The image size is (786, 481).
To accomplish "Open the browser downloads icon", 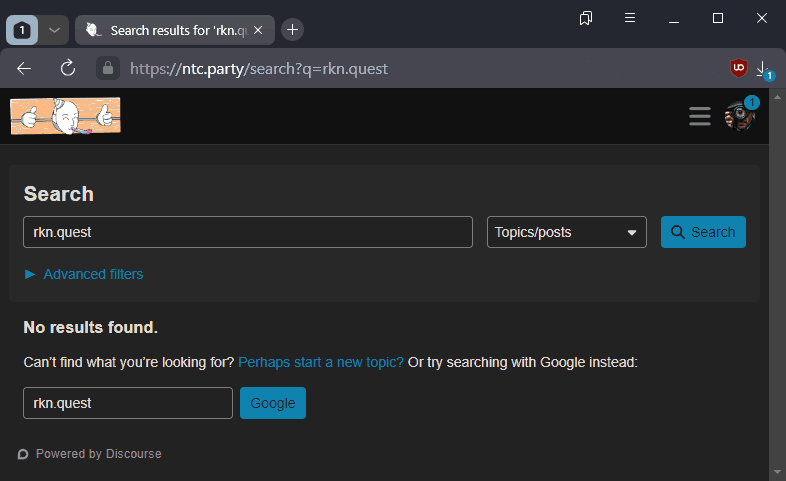I will point(763,69).
